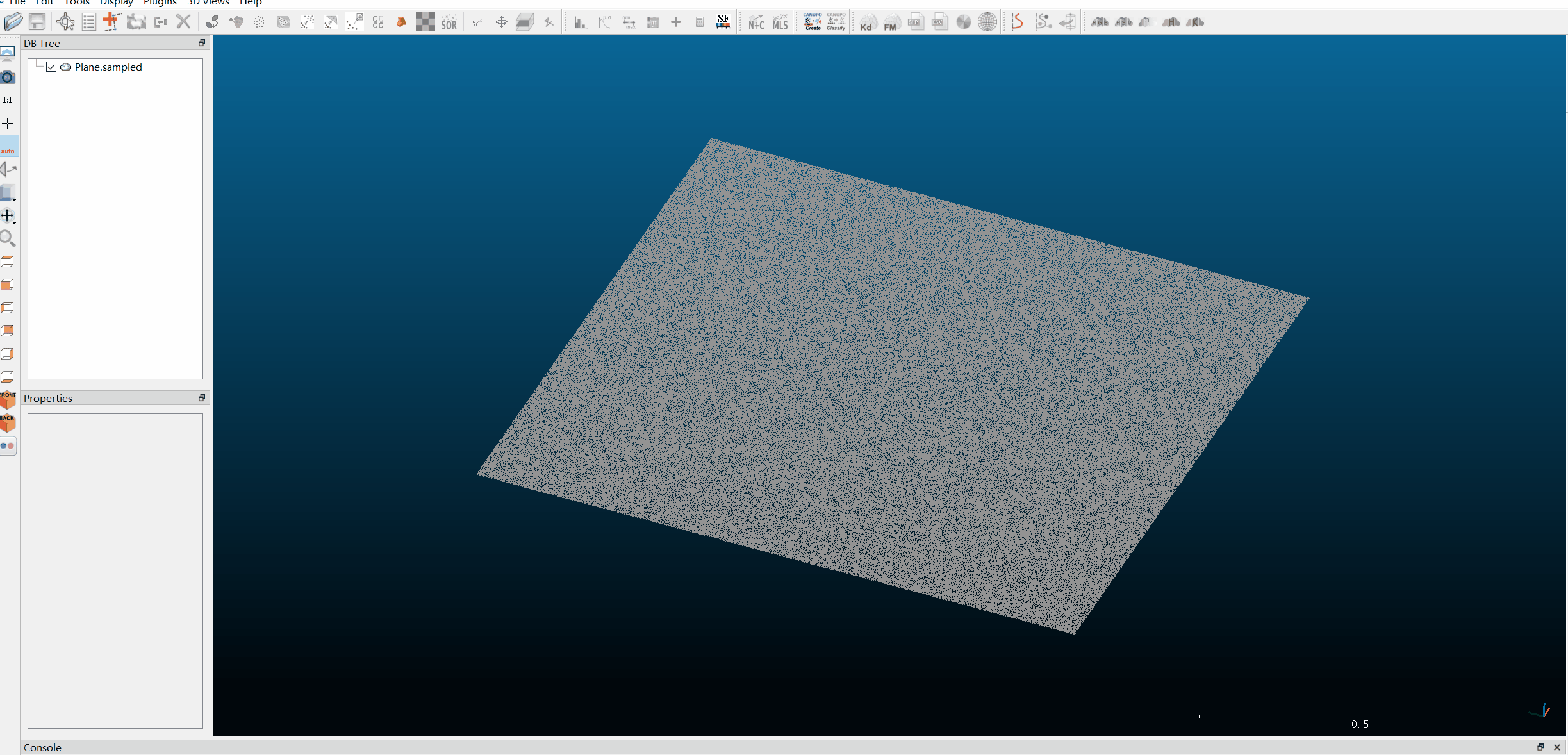Undock the DB Tree panel

(x=202, y=43)
